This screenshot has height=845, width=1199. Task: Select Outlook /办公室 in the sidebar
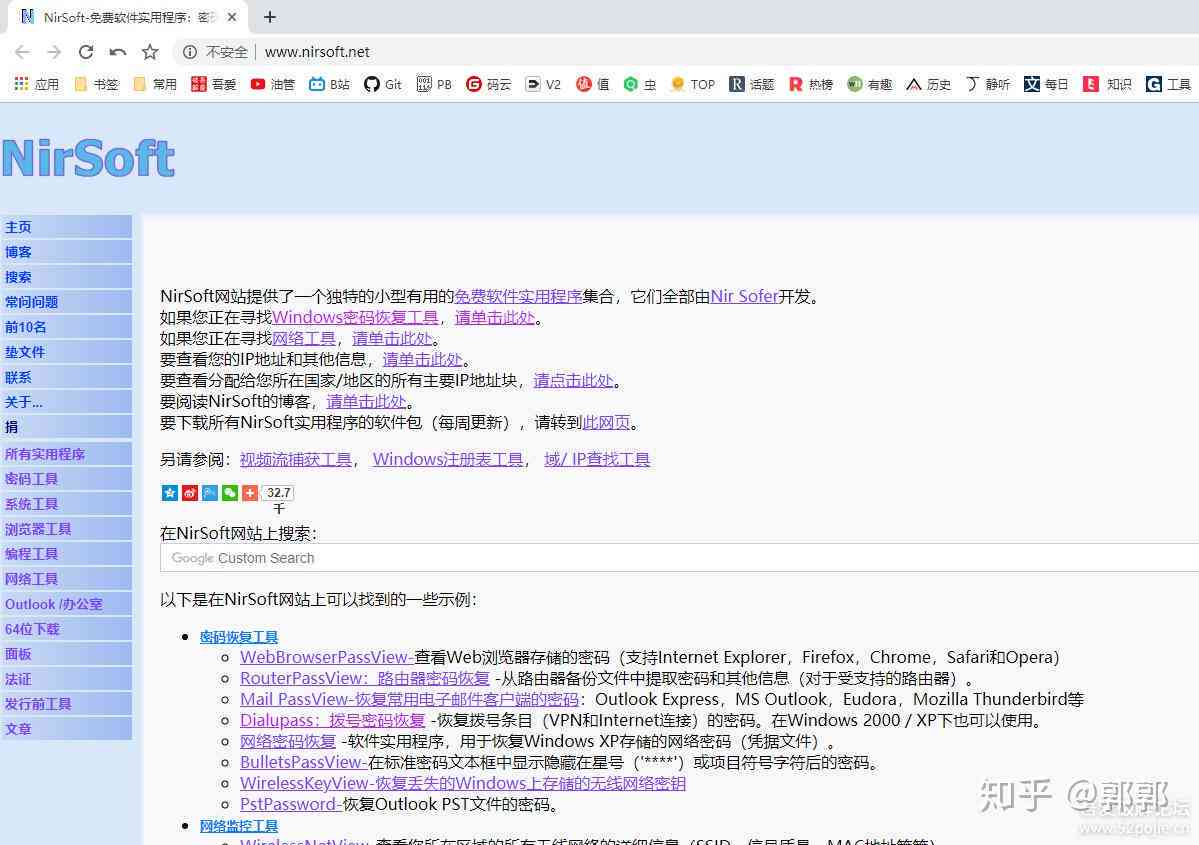66,604
